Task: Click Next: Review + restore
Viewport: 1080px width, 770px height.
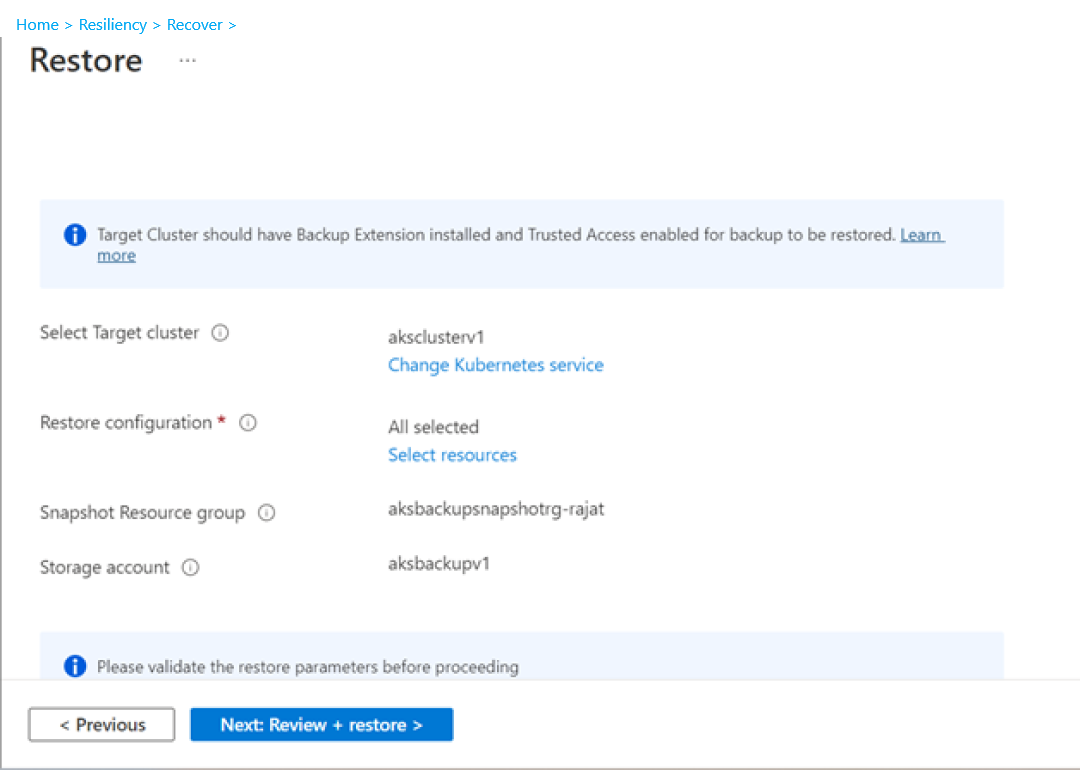Action: (321, 724)
